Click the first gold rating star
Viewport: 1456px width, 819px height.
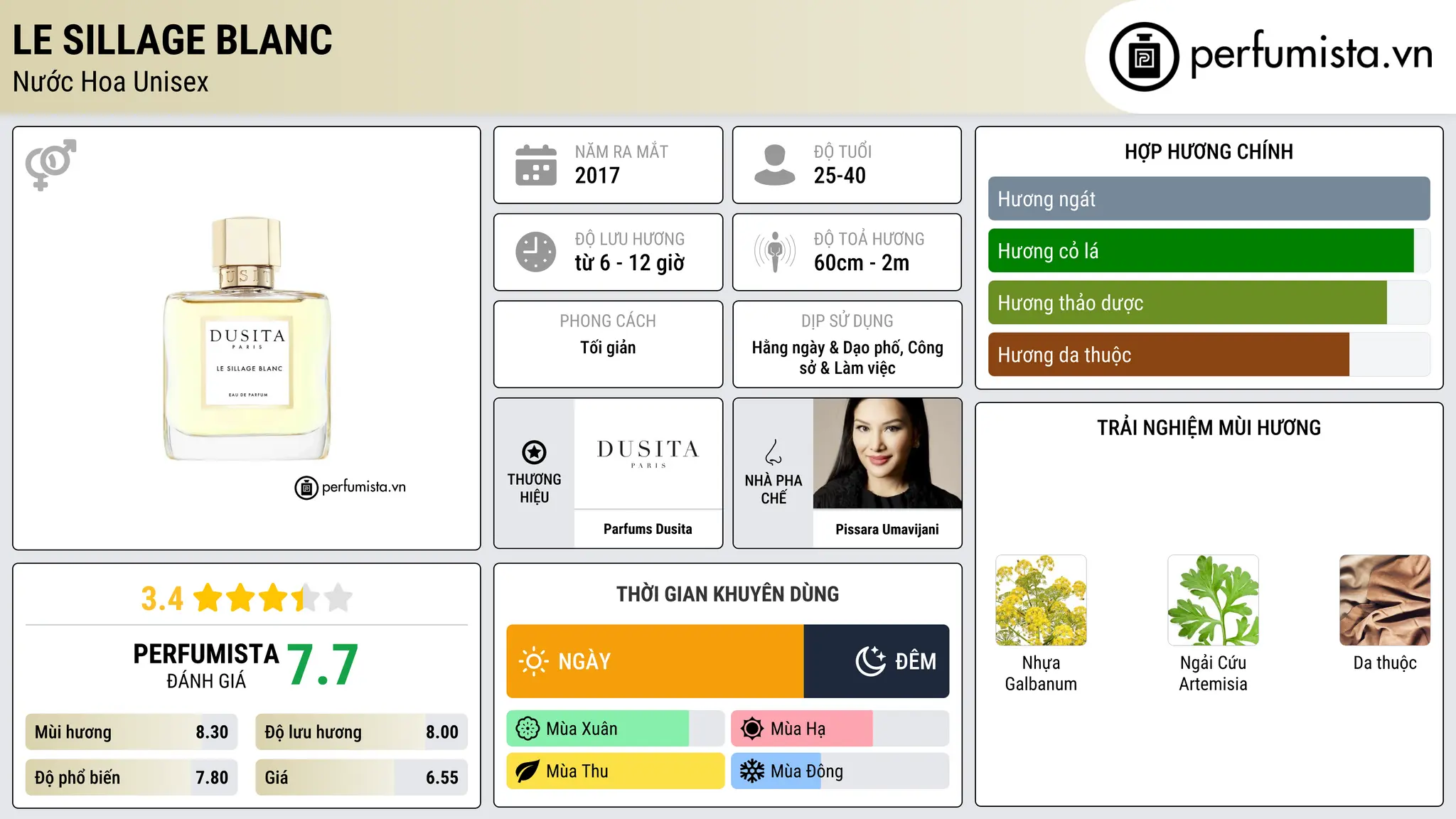point(208,598)
